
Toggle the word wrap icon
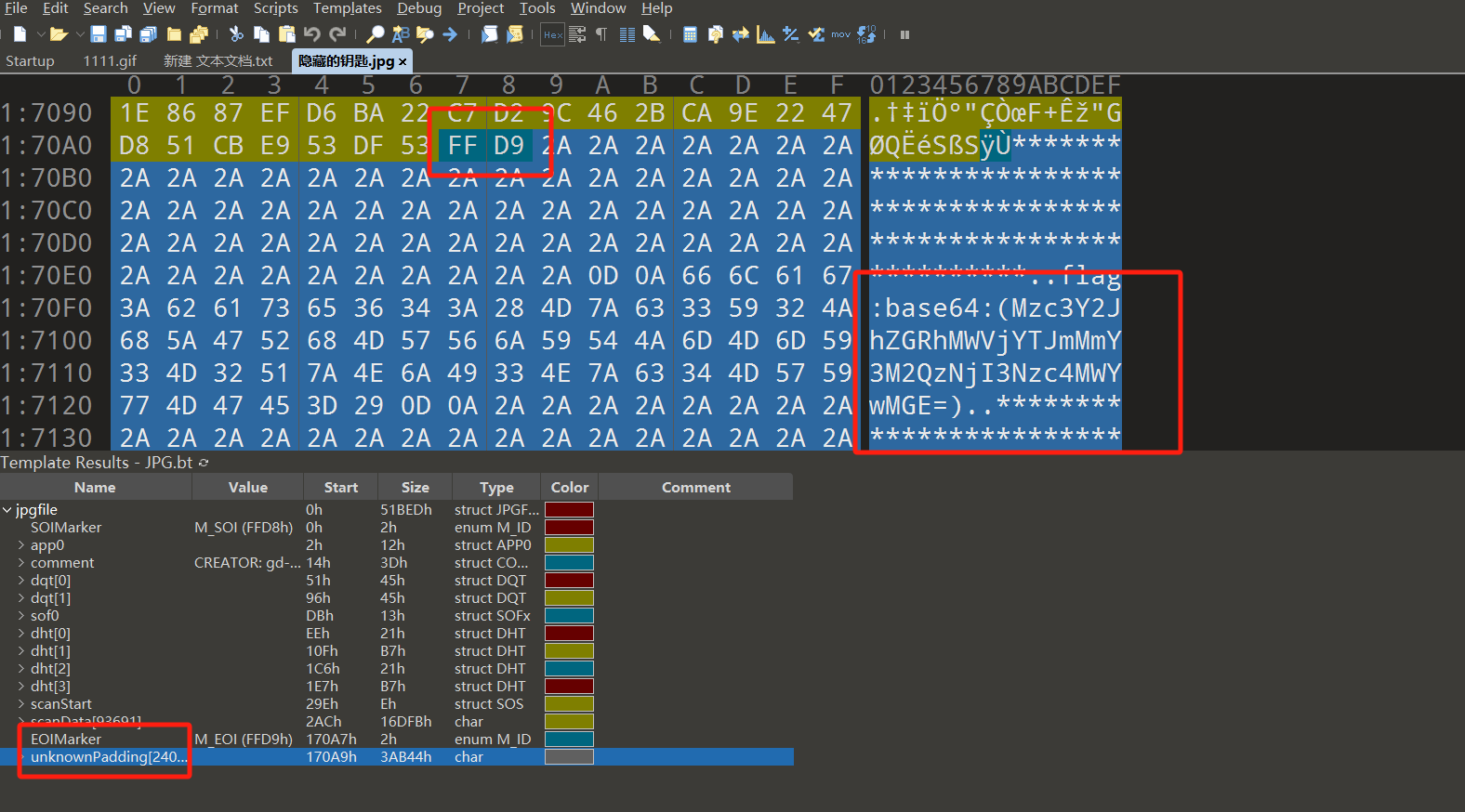tap(577, 34)
